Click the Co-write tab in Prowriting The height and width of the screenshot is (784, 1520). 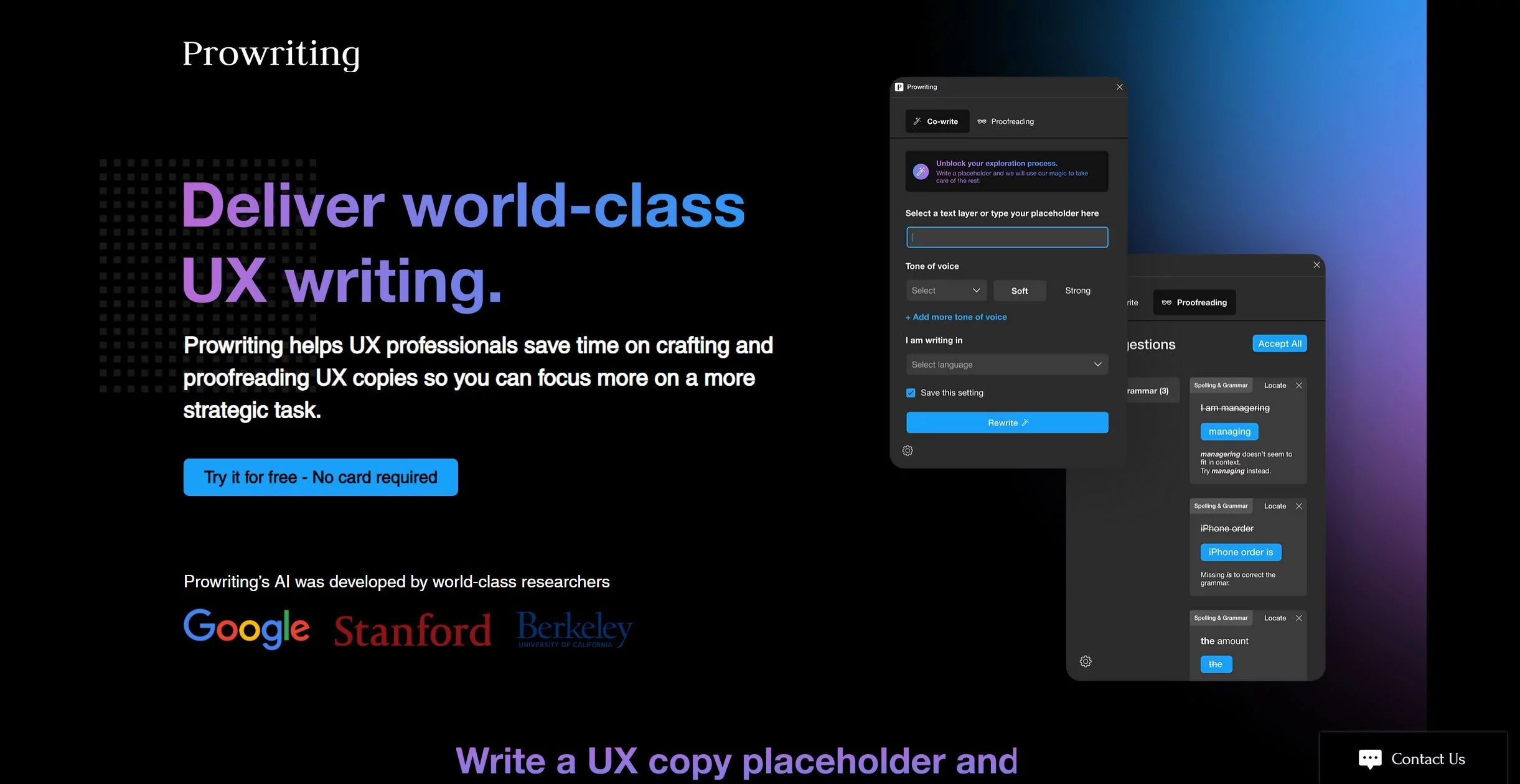coord(937,120)
